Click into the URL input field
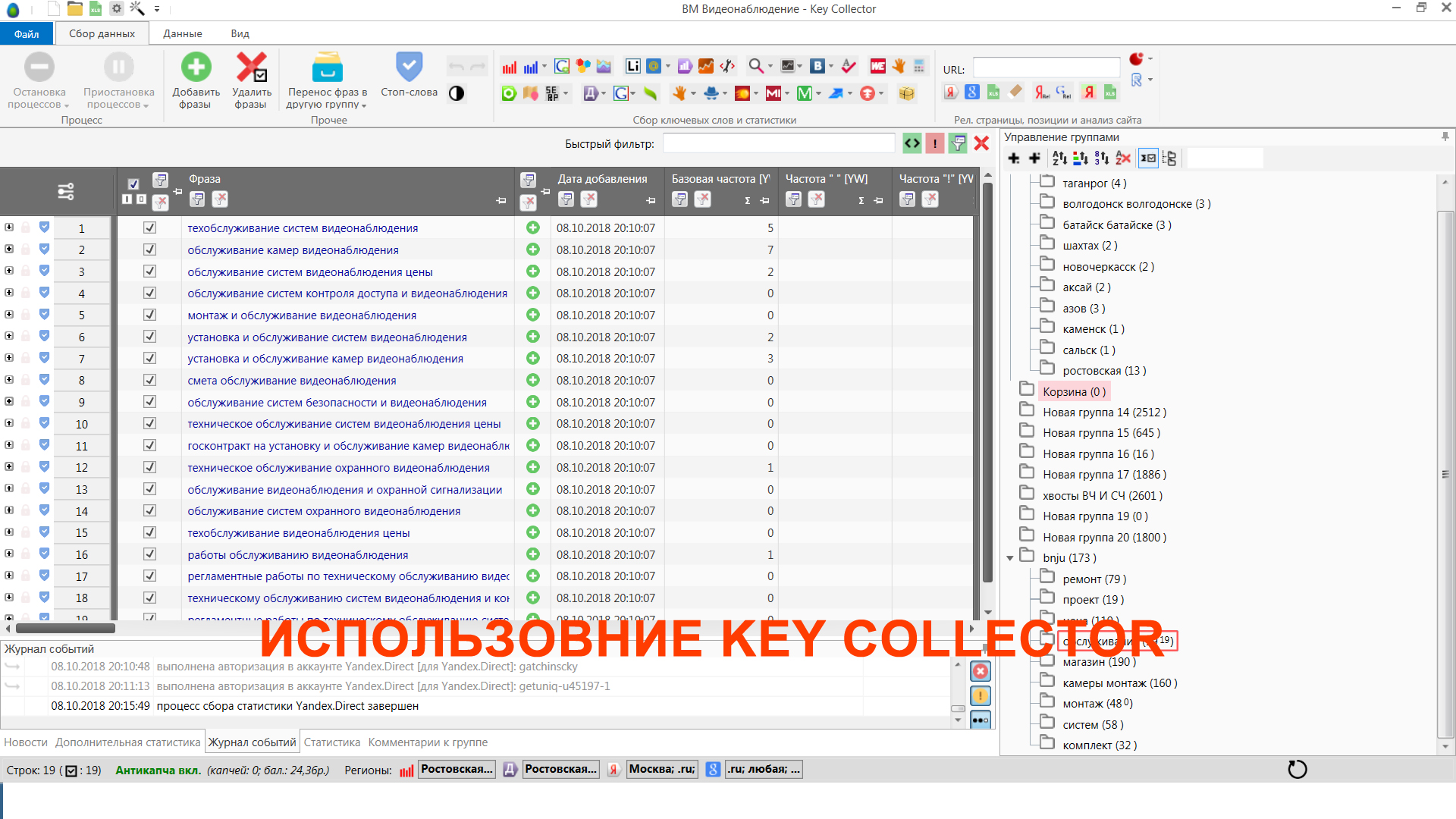 (x=1046, y=68)
